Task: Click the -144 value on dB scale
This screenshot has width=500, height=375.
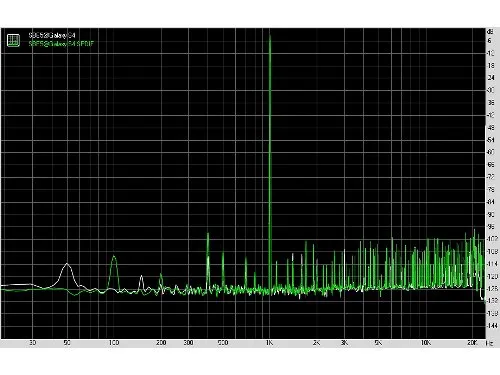Action: [x=492, y=326]
